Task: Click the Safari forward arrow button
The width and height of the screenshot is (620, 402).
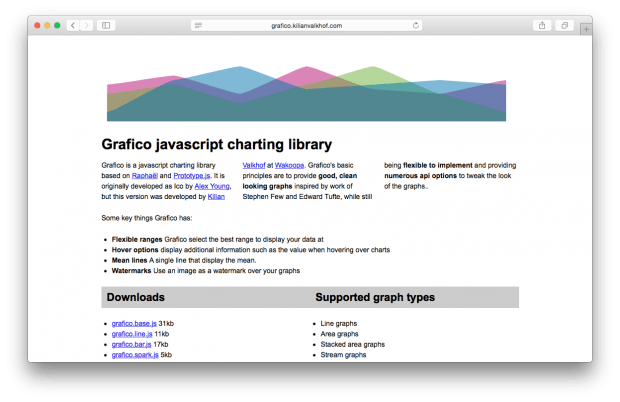Action: point(86,25)
